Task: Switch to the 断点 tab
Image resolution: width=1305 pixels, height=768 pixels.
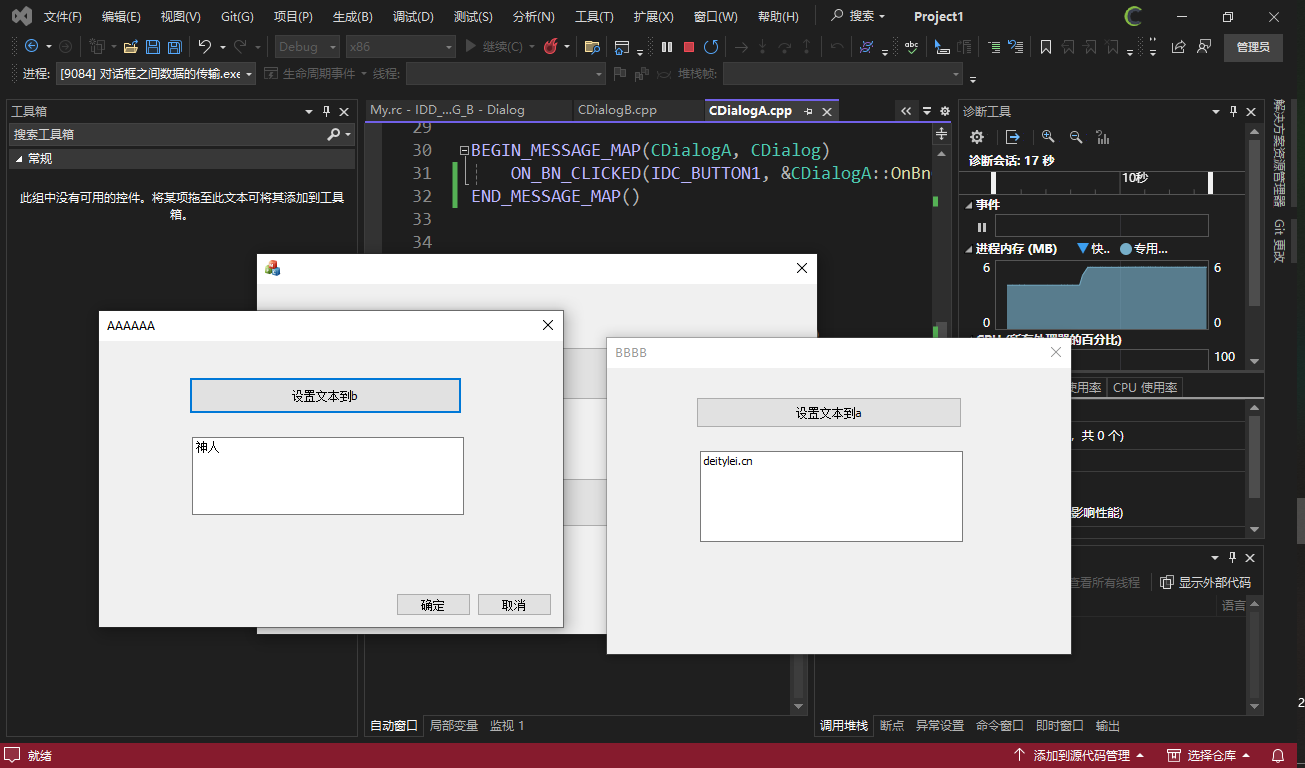Action: (892, 726)
